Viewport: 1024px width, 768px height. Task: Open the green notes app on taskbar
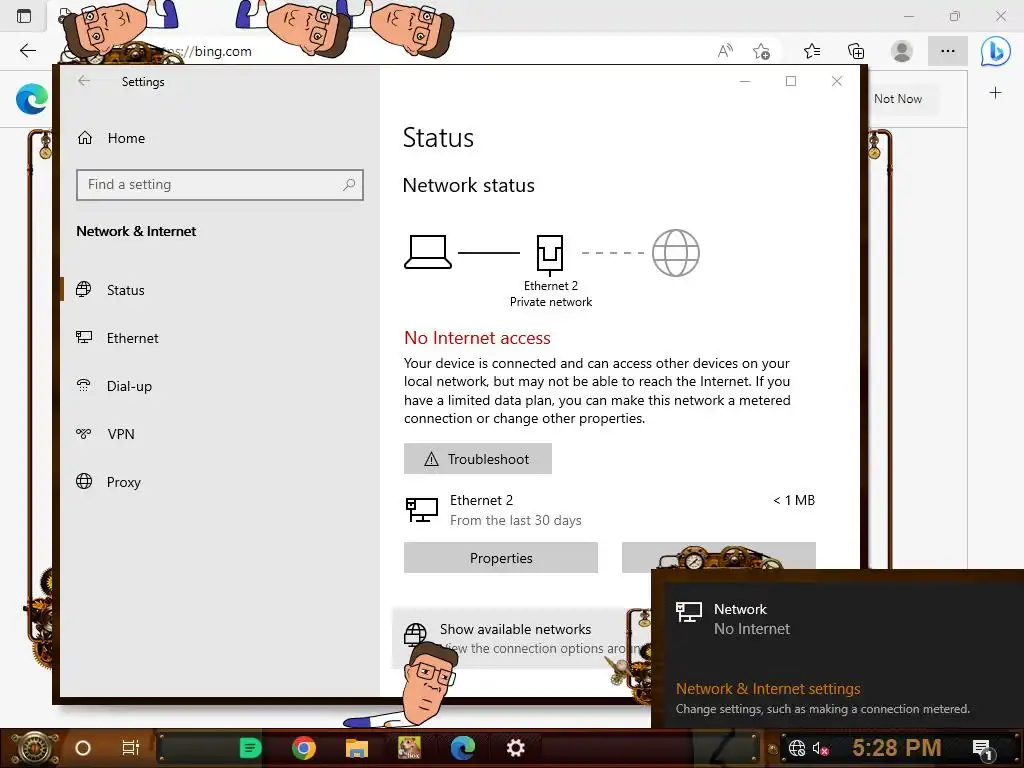(250, 748)
